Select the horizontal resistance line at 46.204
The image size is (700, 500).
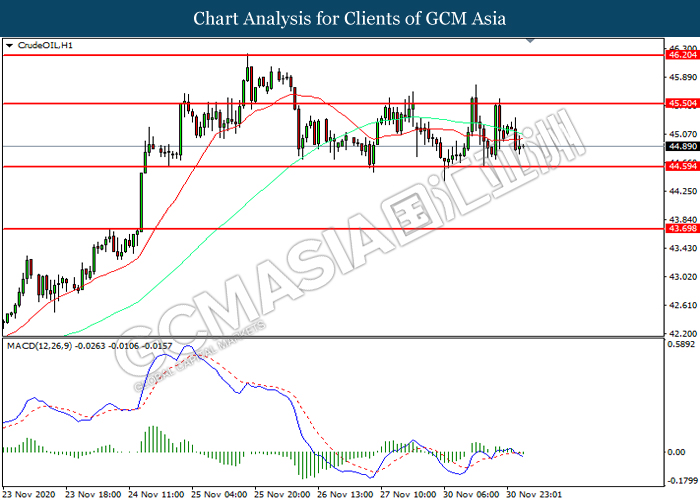pyautogui.click(x=330, y=55)
